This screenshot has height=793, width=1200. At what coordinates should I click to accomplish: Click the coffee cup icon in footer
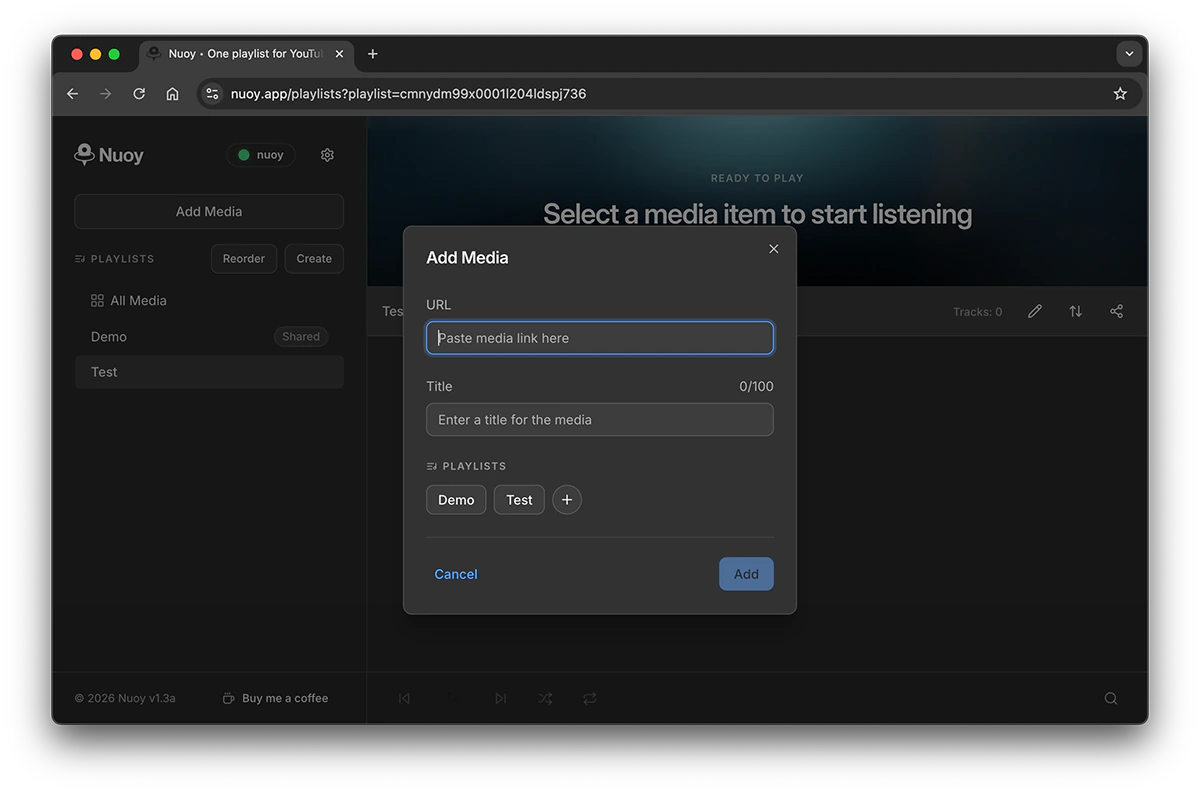229,699
